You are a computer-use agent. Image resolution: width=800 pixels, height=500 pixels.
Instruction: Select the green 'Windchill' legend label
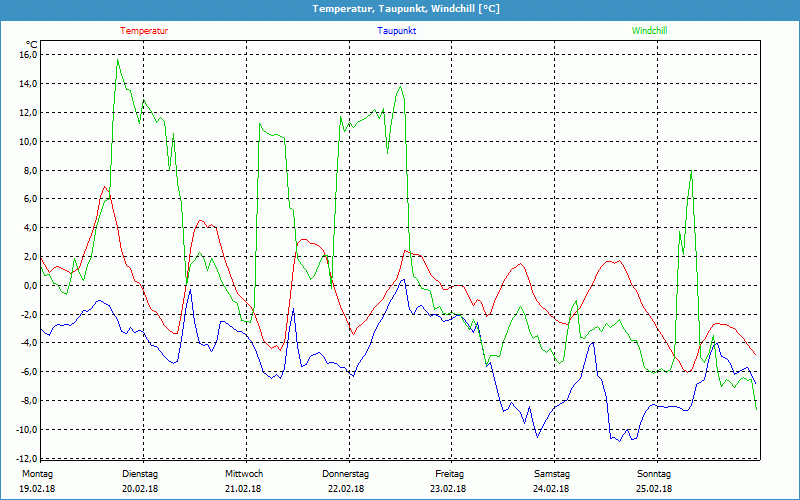(x=649, y=31)
